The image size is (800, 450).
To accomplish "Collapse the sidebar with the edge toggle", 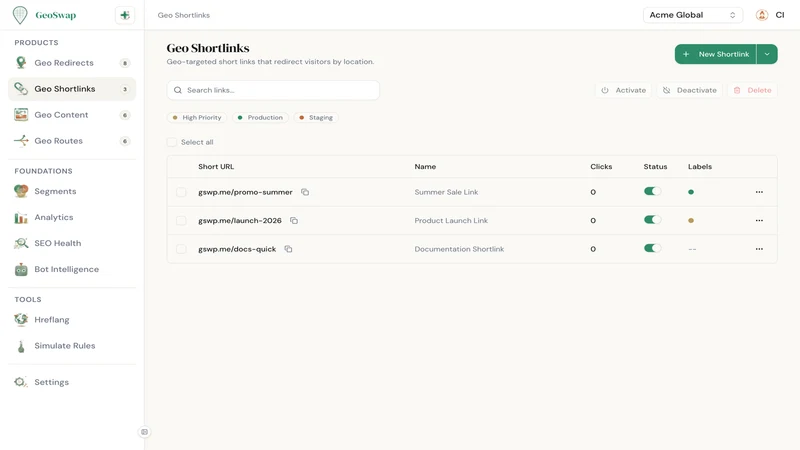I will tap(144, 432).
